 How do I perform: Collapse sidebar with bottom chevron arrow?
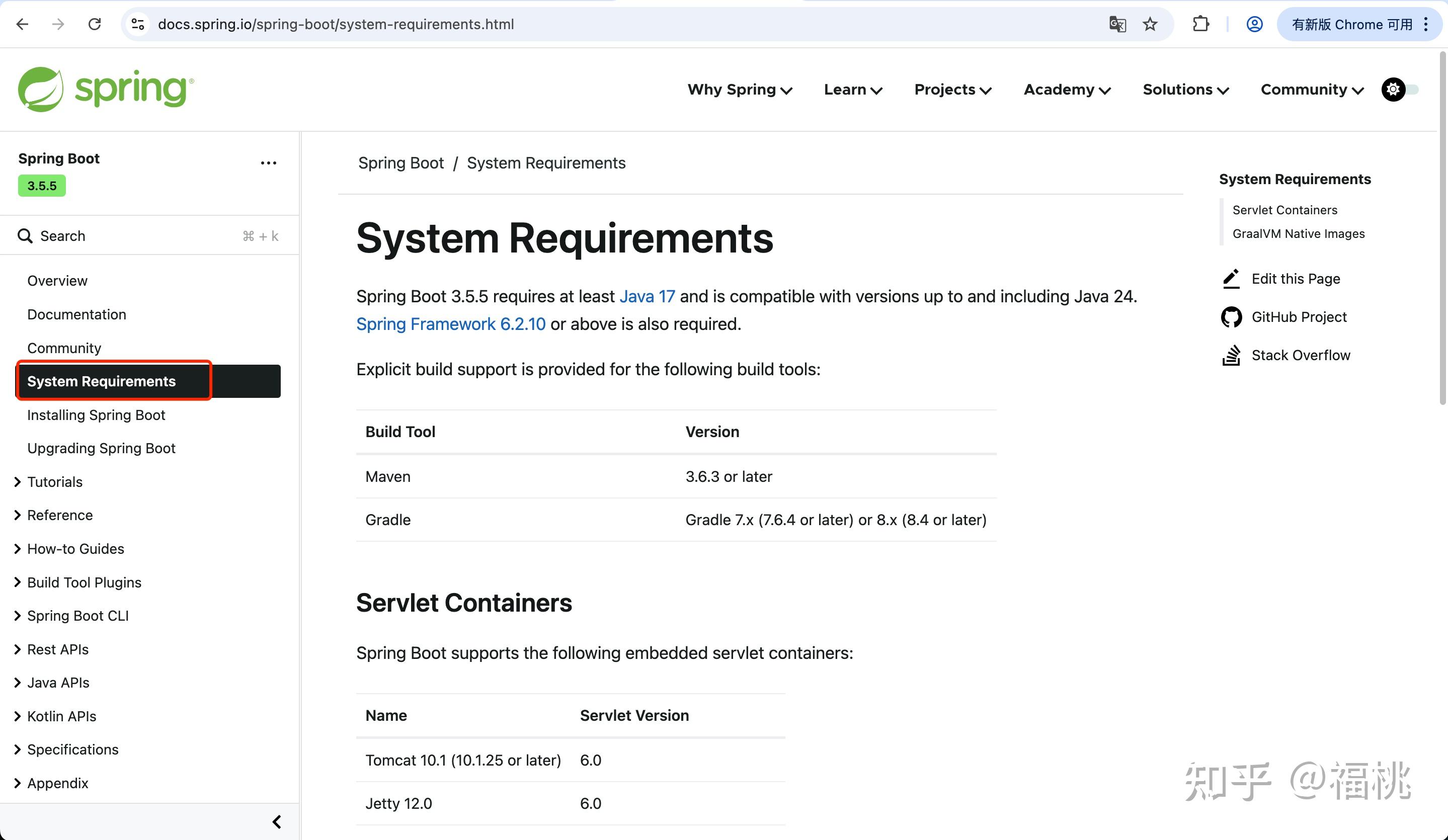tap(276, 822)
